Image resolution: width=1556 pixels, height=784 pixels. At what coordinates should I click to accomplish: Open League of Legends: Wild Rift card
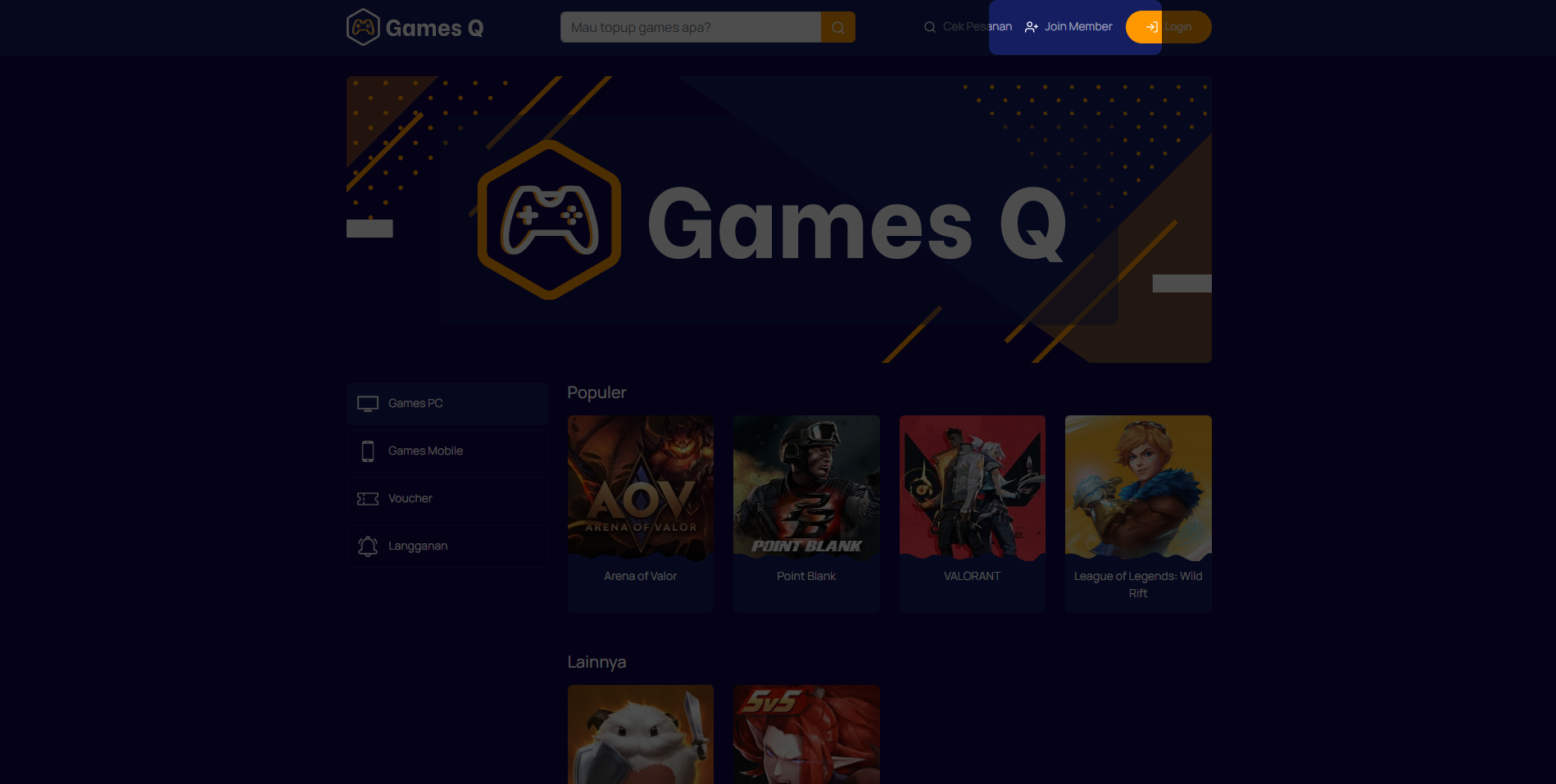pyautogui.click(x=1138, y=514)
